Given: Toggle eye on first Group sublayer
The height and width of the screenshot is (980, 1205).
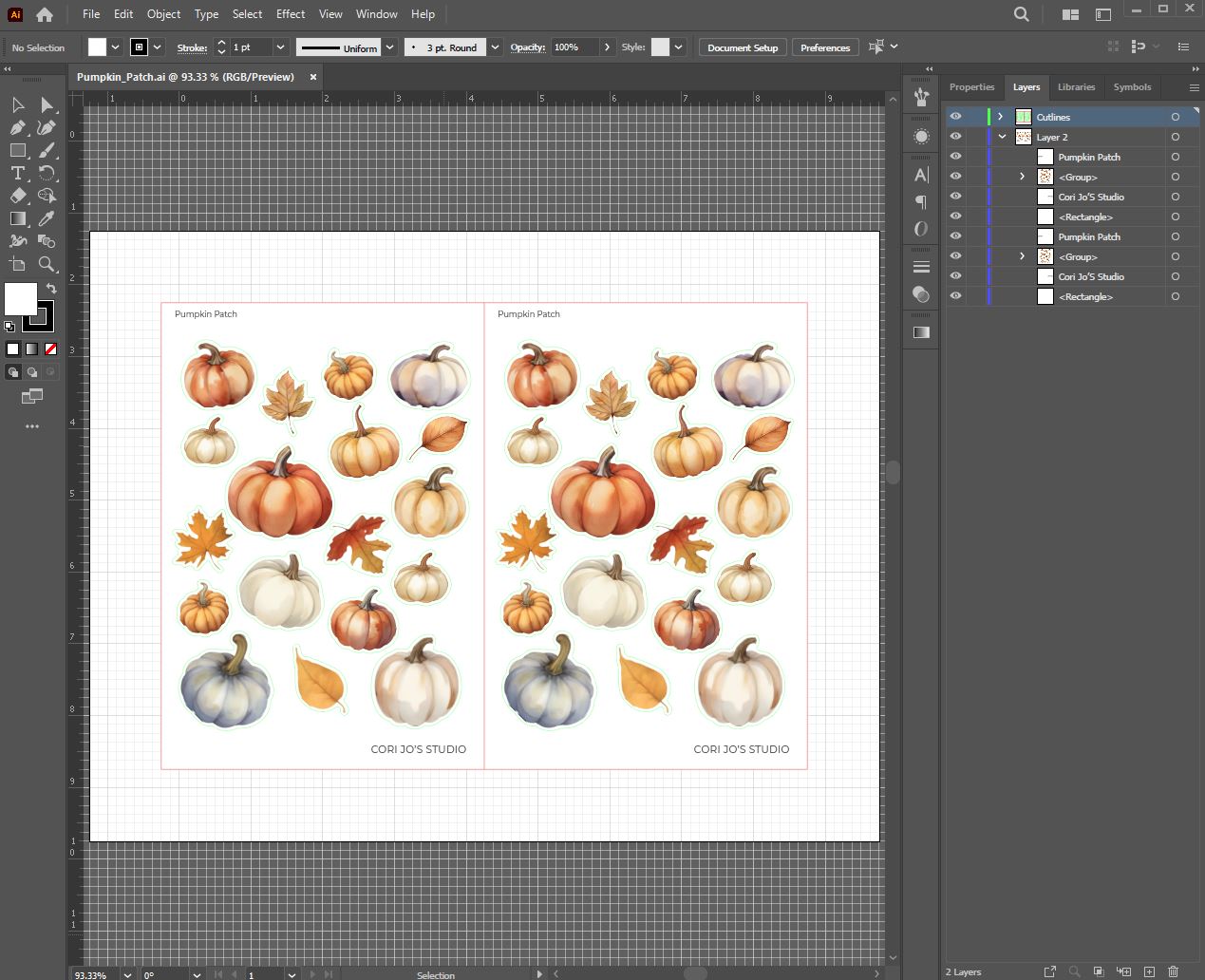Looking at the screenshot, I should 955,177.
